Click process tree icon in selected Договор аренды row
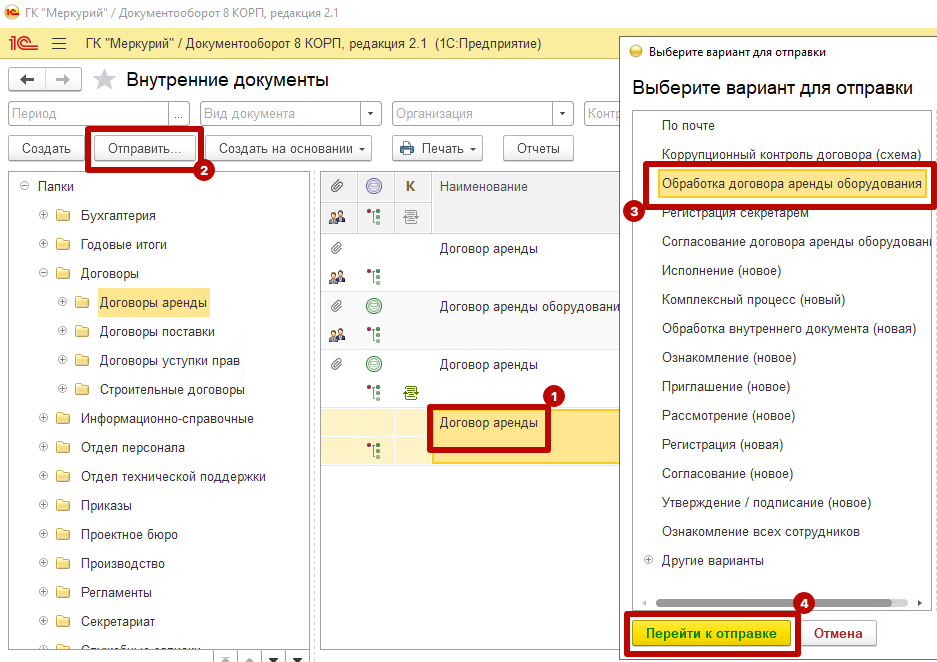Viewport: 937px width, 662px height. pyautogui.click(x=374, y=450)
